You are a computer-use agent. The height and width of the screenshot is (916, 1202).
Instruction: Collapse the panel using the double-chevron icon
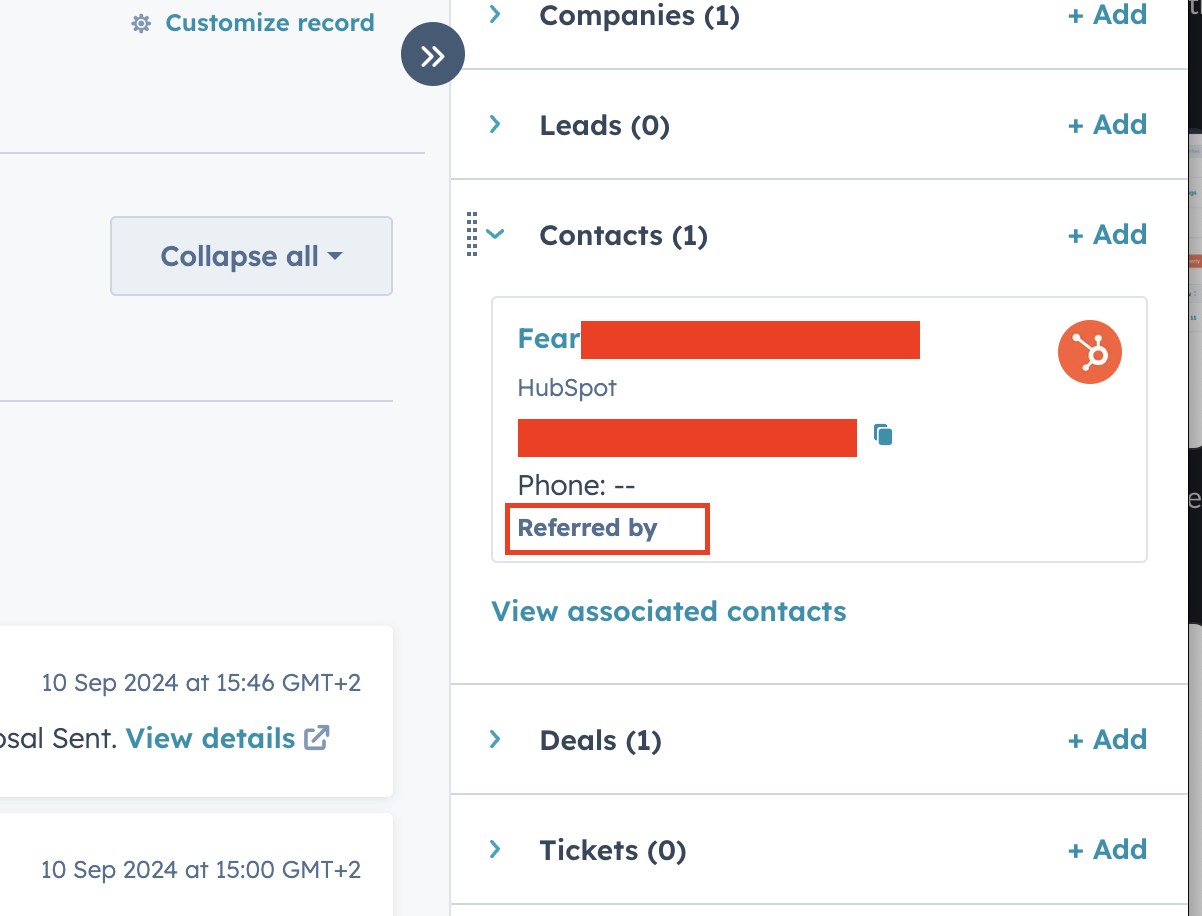pyautogui.click(x=432, y=54)
